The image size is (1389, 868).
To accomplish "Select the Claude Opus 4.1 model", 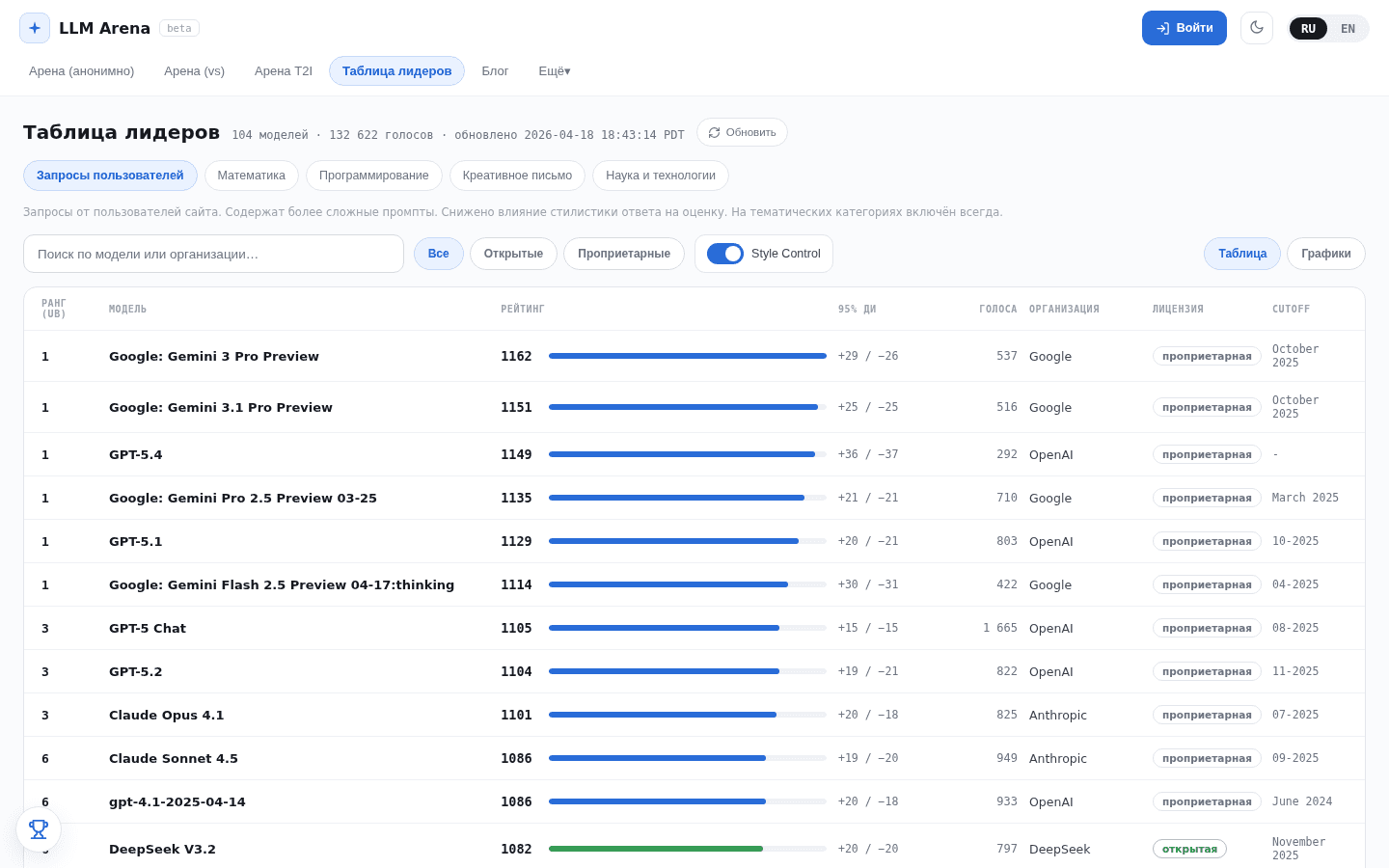I will pyautogui.click(x=167, y=715).
